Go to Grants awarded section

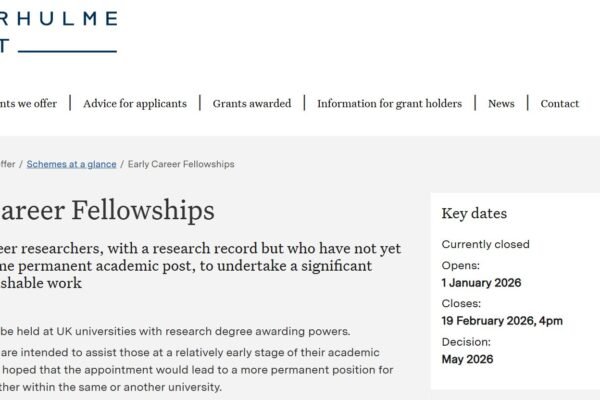(x=251, y=104)
